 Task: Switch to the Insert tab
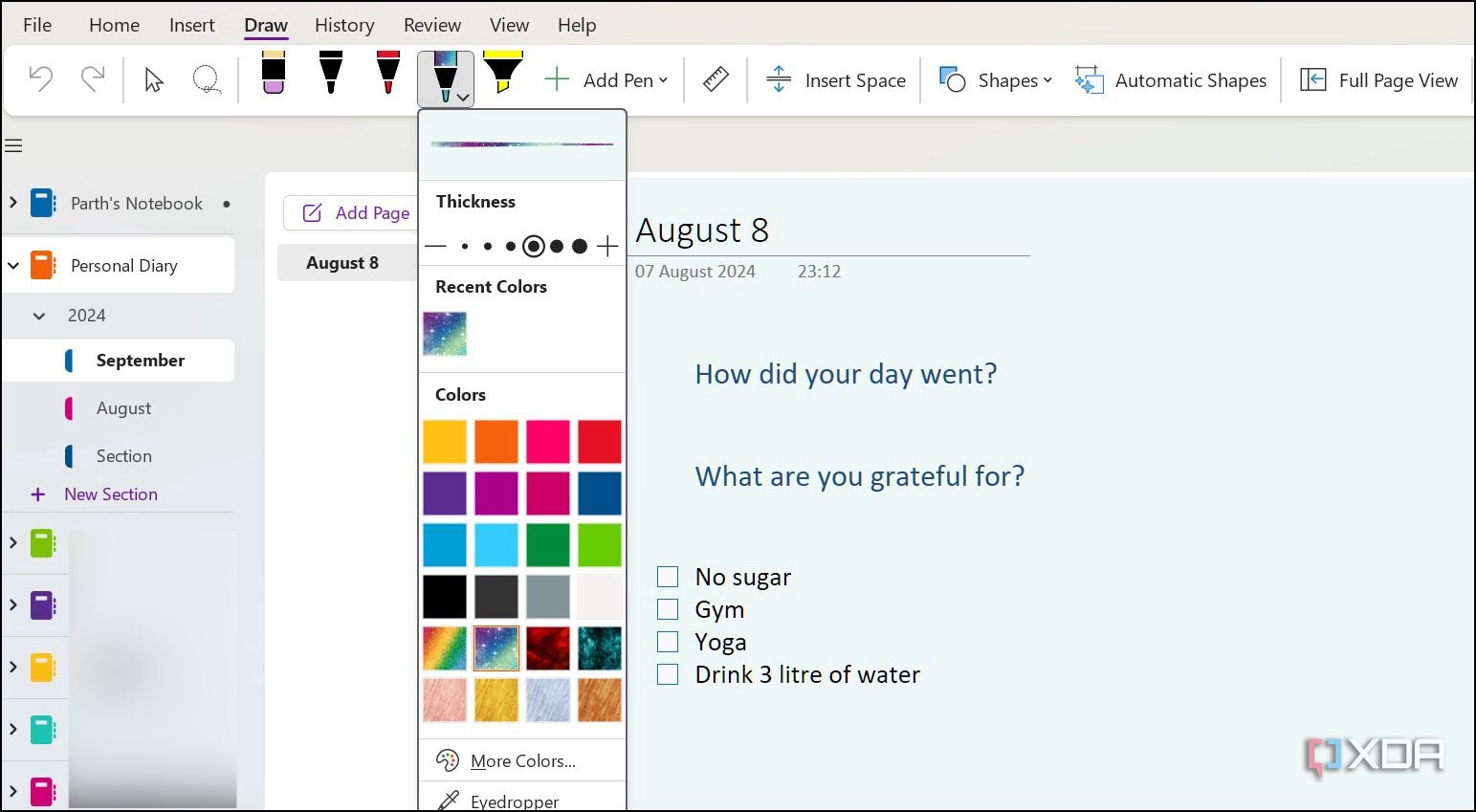pos(191,25)
